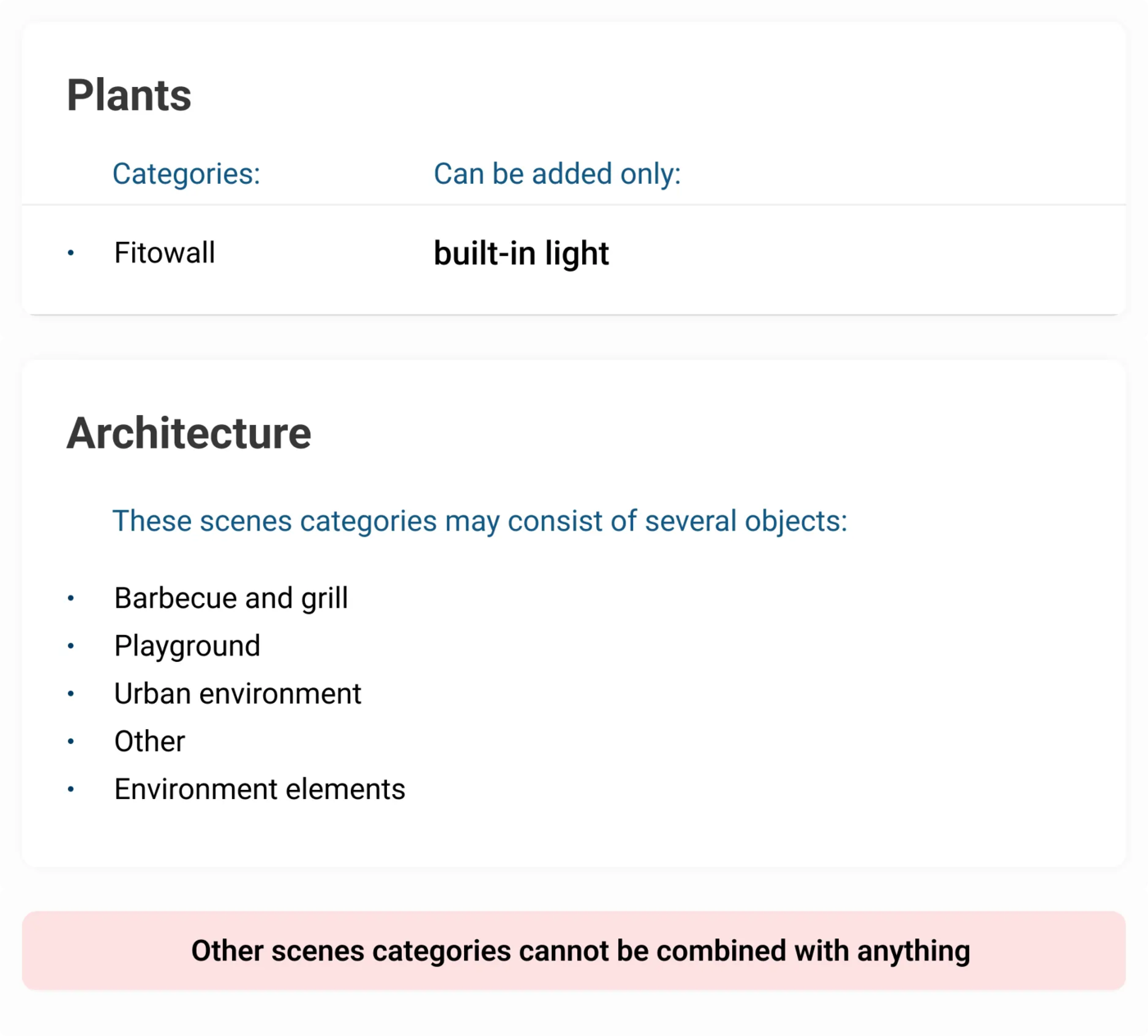
Task: Click the bullet beside 'Urban environment'
Action: [x=71, y=693]
